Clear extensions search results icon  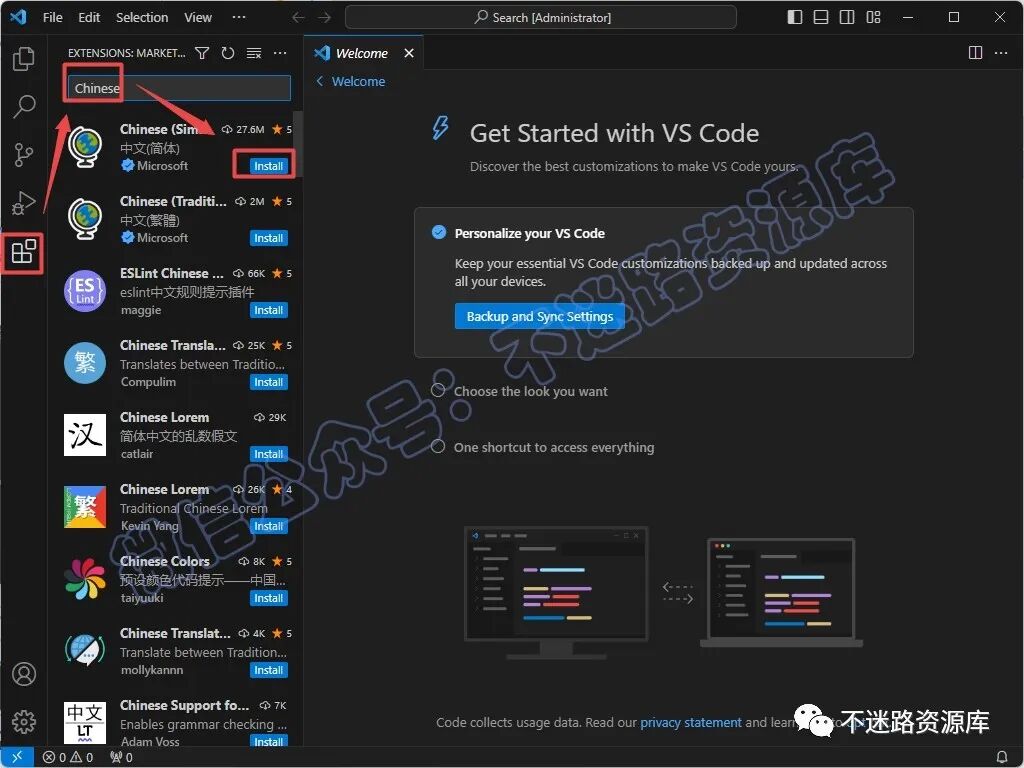coord(254,53)
